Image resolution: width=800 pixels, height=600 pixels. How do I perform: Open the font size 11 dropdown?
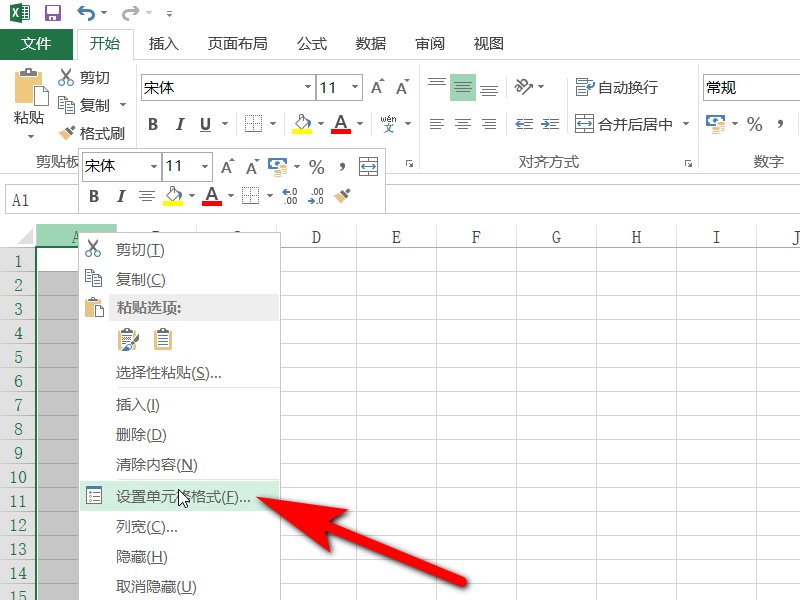pyautogui.click(x=355, y=87)
